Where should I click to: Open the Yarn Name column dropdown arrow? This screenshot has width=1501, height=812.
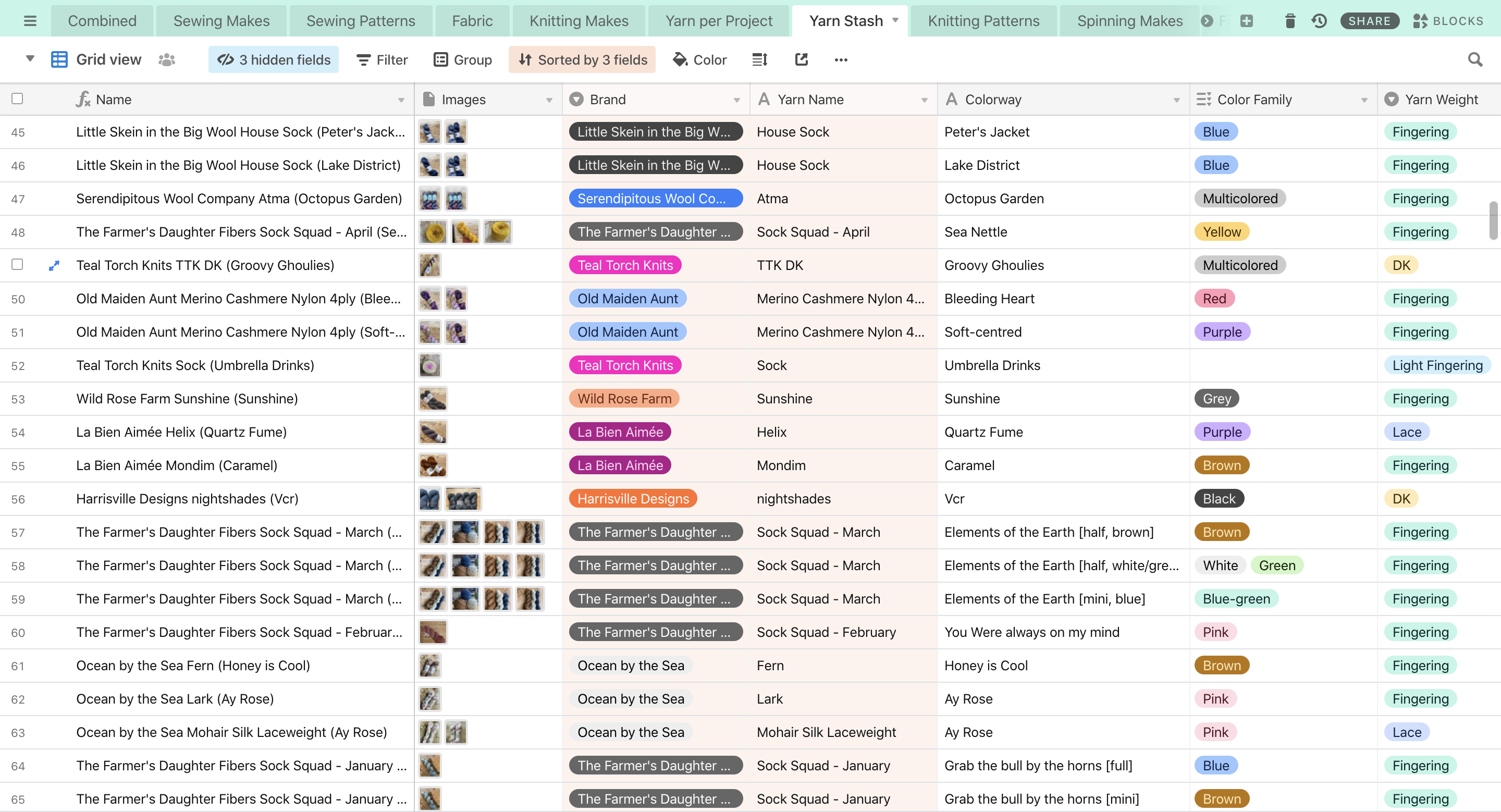pyautogui.click(x=924, y=100)
